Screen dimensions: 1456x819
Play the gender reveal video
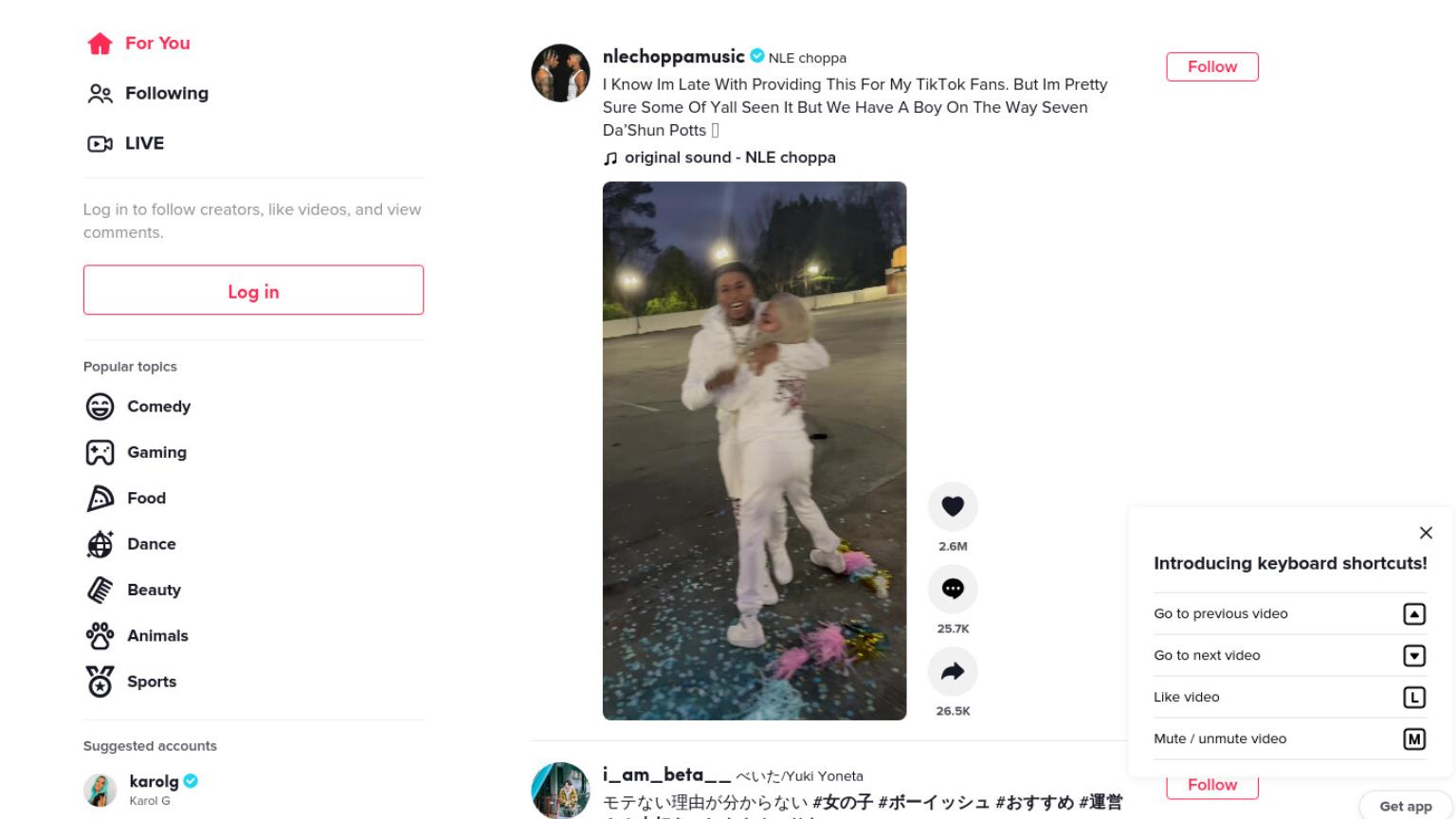click(755, 450)
